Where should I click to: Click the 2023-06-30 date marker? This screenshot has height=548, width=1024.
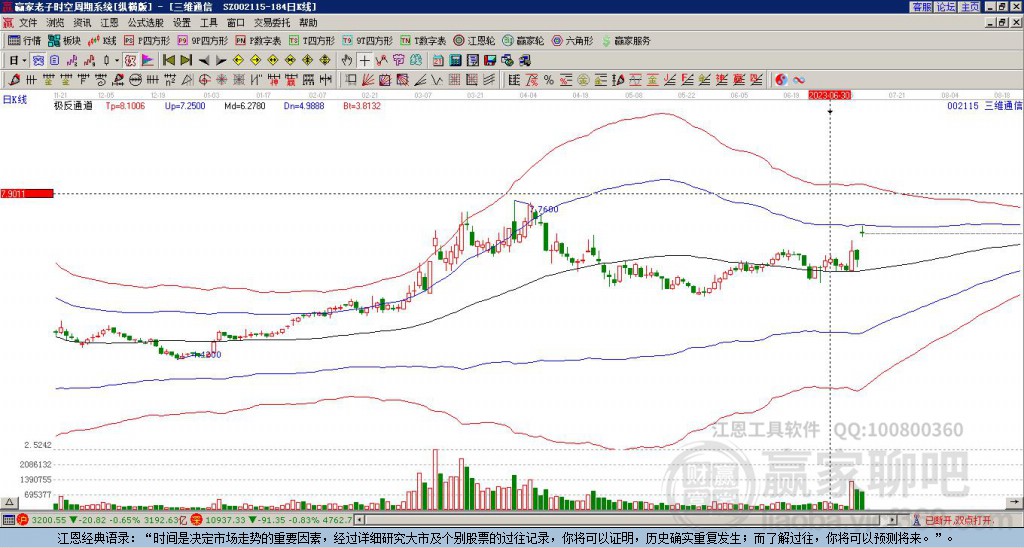(x=829, y=95)
